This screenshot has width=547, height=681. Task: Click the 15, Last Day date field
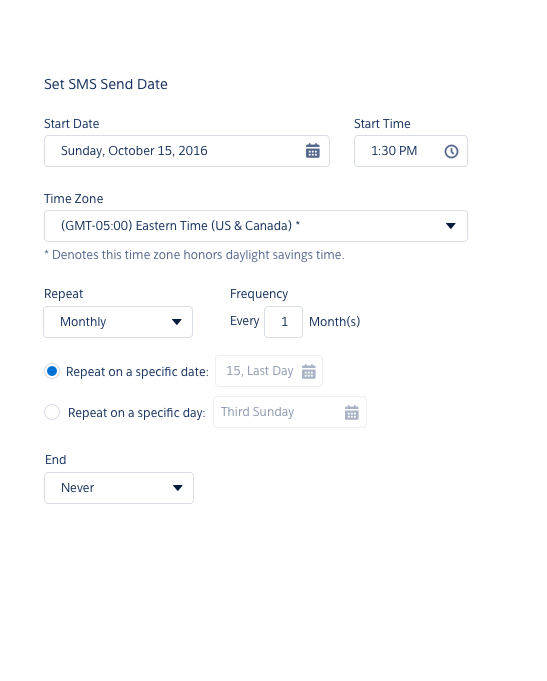269,371
